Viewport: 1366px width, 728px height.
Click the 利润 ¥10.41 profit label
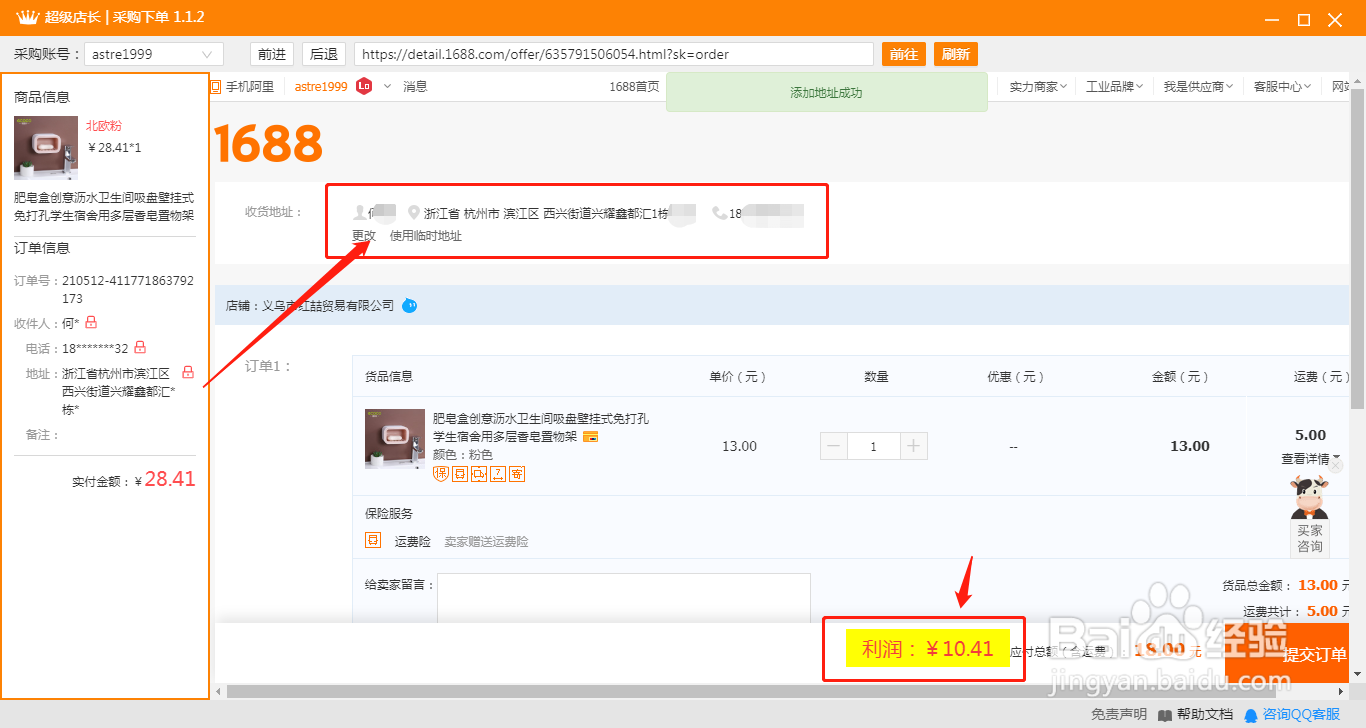coord(928,649)
